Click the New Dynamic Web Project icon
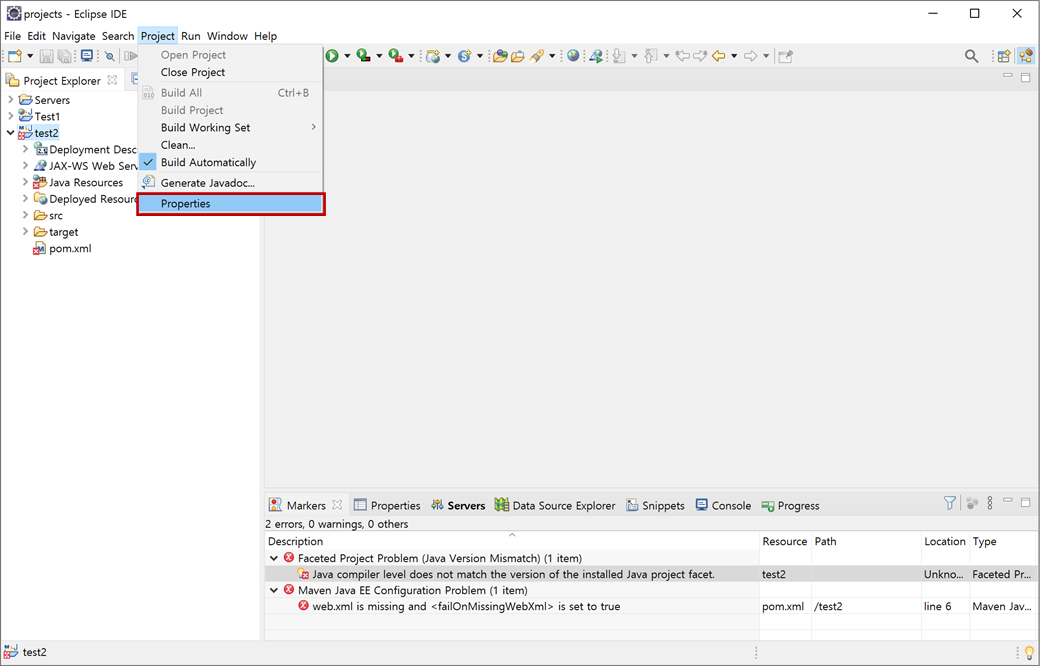 [433, 56]
